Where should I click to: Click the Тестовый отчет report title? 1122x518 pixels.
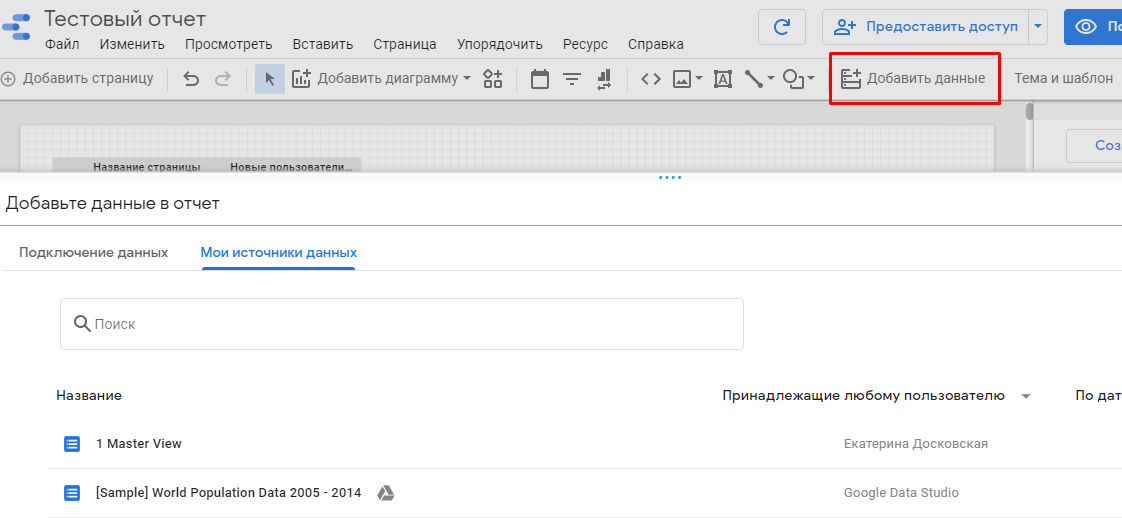(125, 18)
